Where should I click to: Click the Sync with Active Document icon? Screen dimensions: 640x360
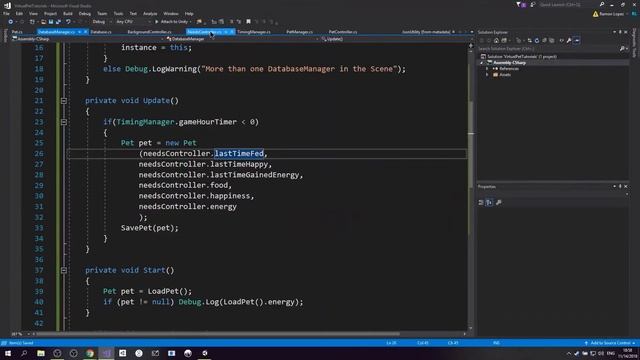pos(529,40)
